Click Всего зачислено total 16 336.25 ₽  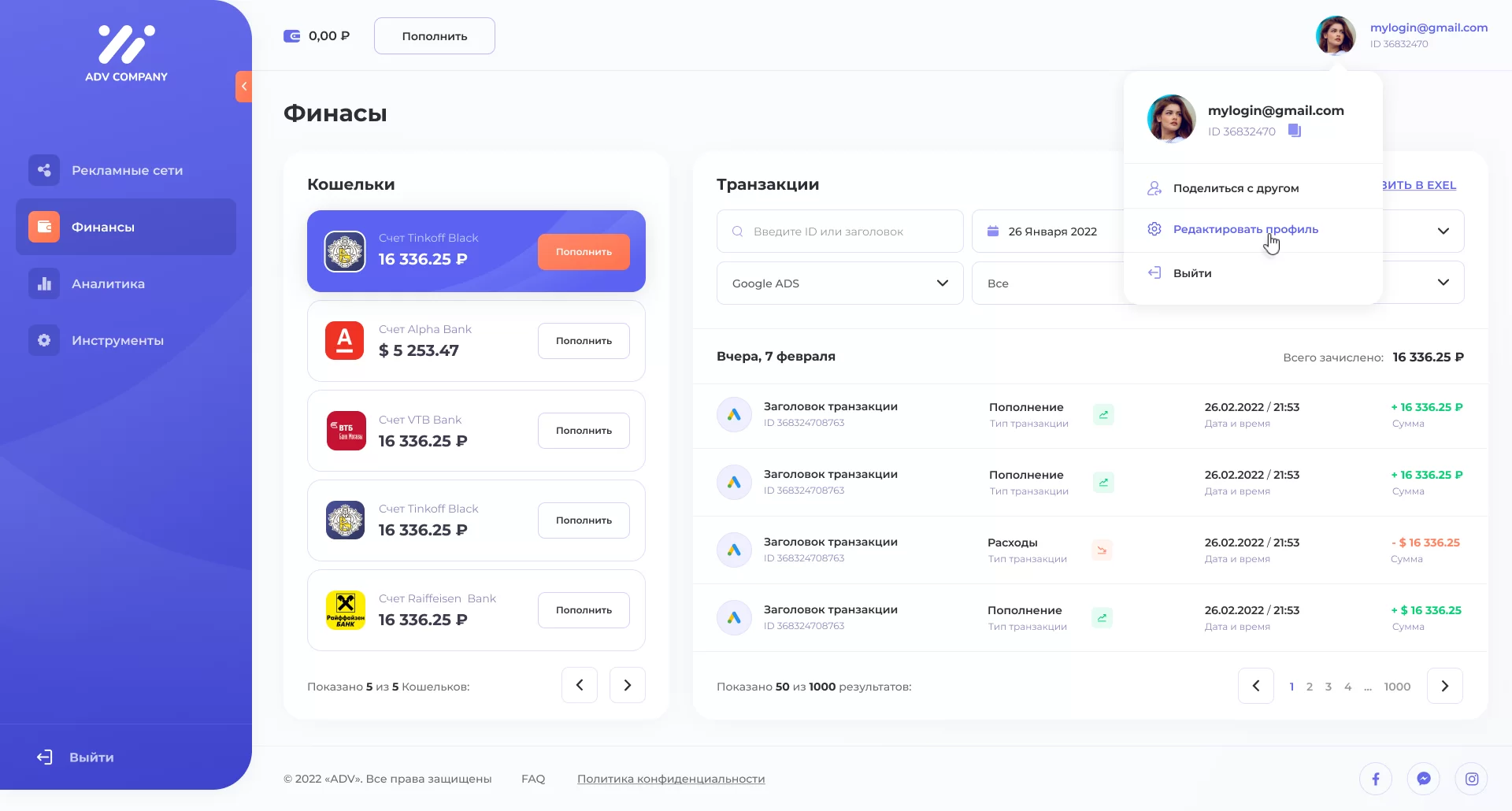(1429, 357)
